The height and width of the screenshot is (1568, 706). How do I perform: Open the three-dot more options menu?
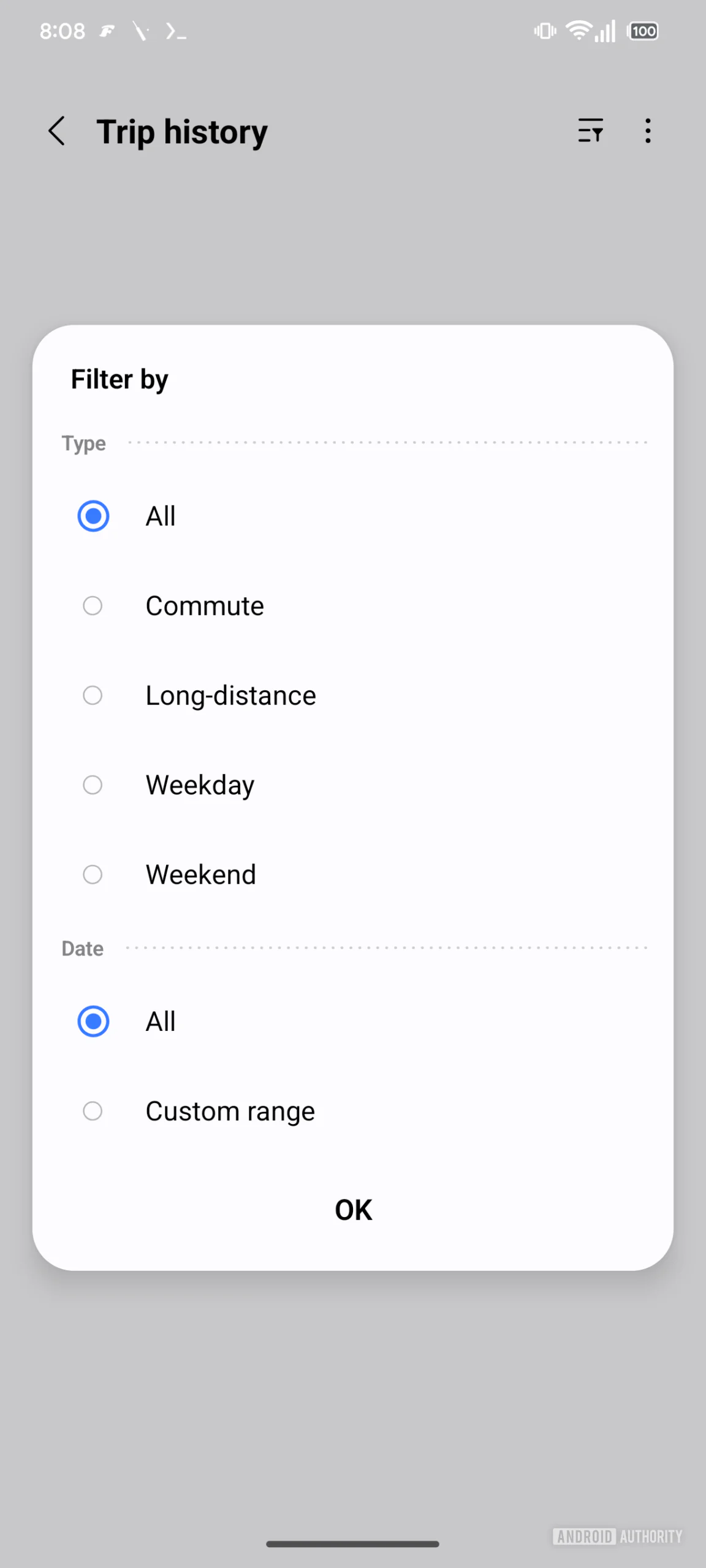pos(648,130)
